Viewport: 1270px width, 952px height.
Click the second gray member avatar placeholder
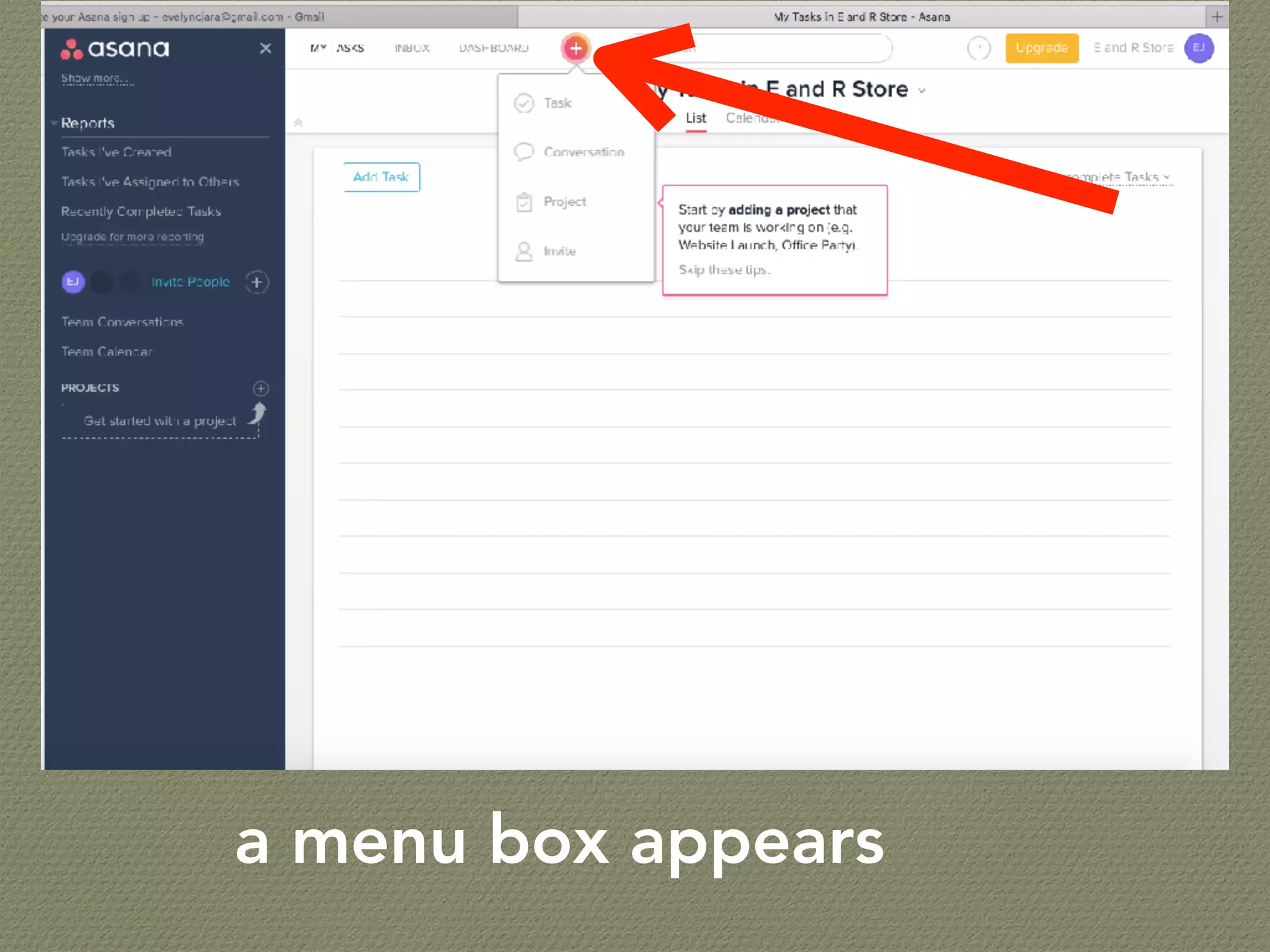point(102,282)
